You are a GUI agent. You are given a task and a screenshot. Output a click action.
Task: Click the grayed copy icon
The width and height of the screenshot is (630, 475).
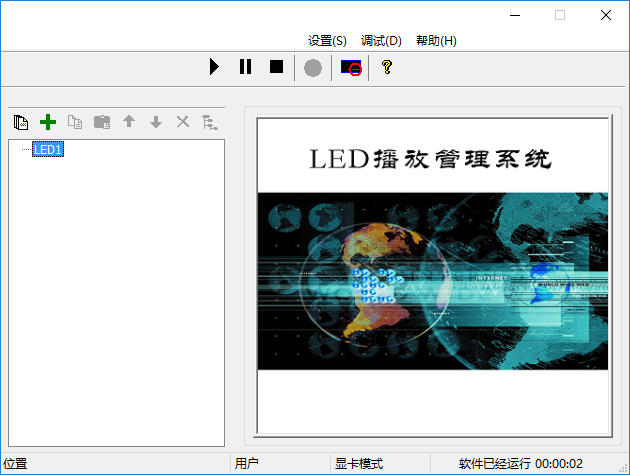click(75, 122)
